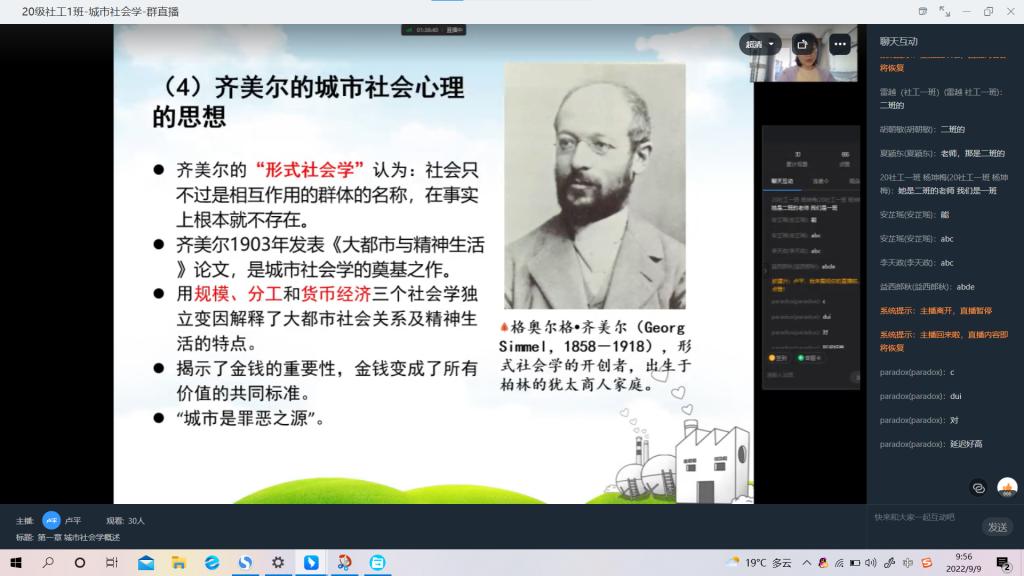The width and height of the screenshot is (1024, 576).
Task: Open the 超清 video quality dropdown
Action: 759,44
